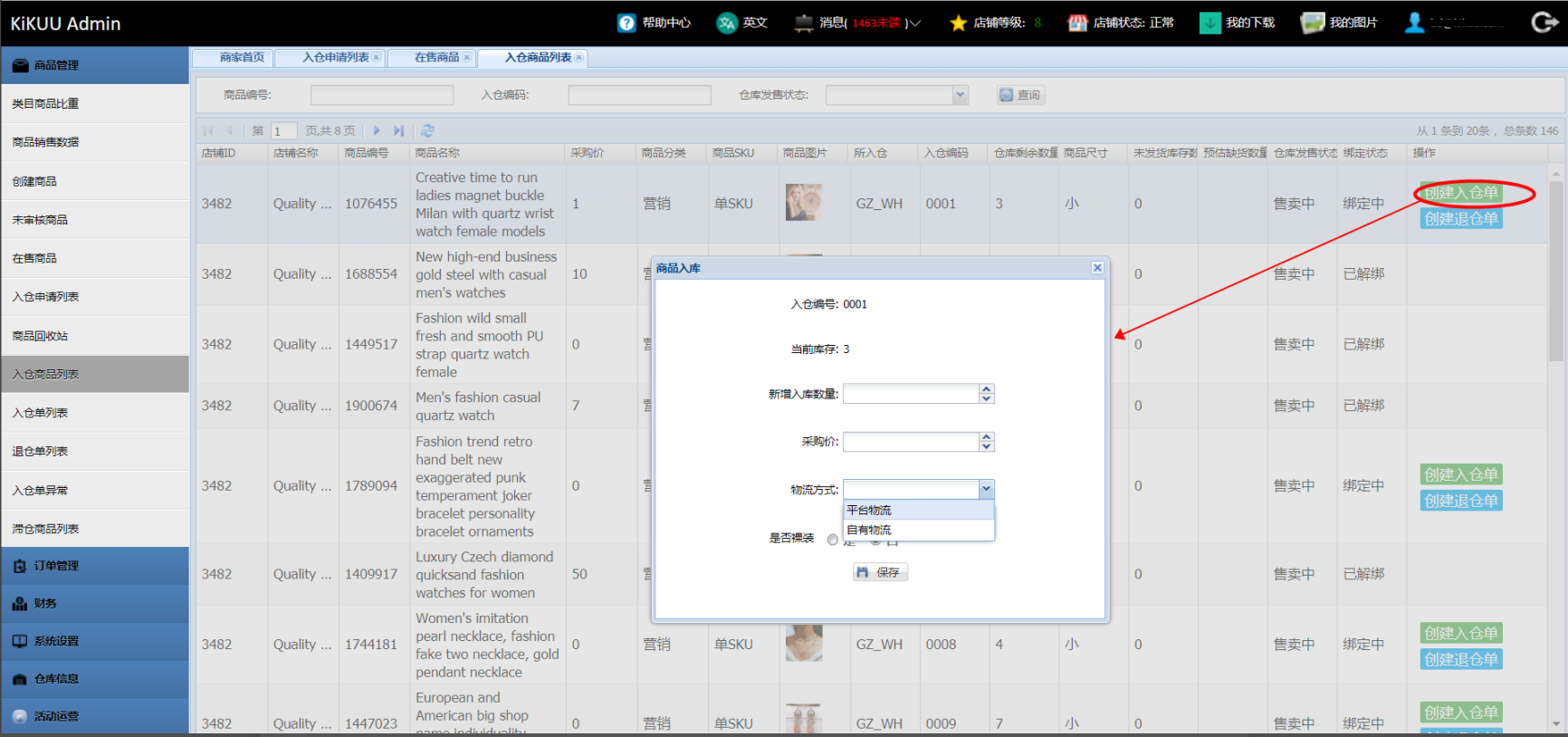
Task: Click the pagination refresh icon
Action: [x=428, y=130]
